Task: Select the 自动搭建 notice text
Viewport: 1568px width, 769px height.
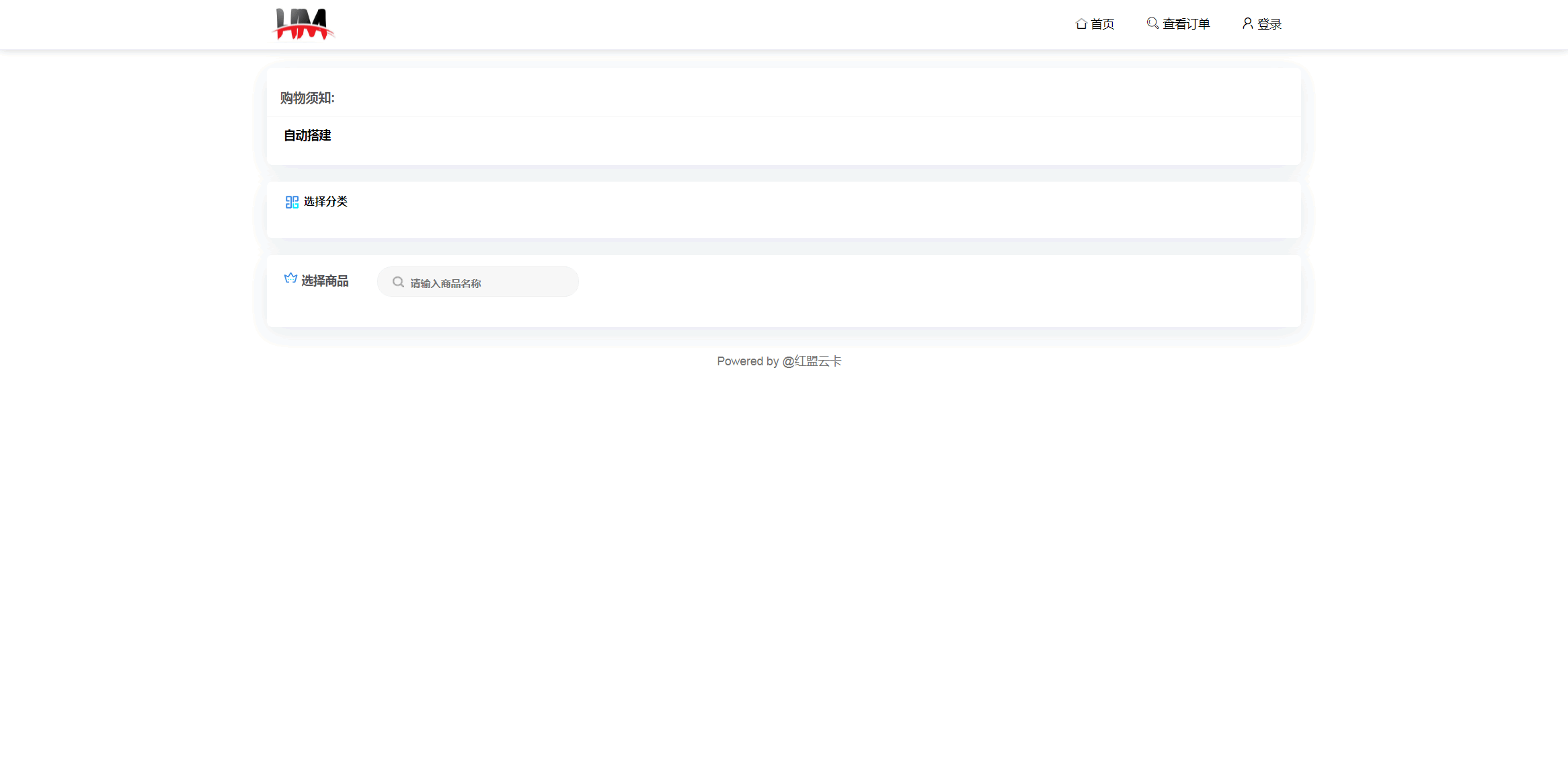Action: click(x=307, y=136)
